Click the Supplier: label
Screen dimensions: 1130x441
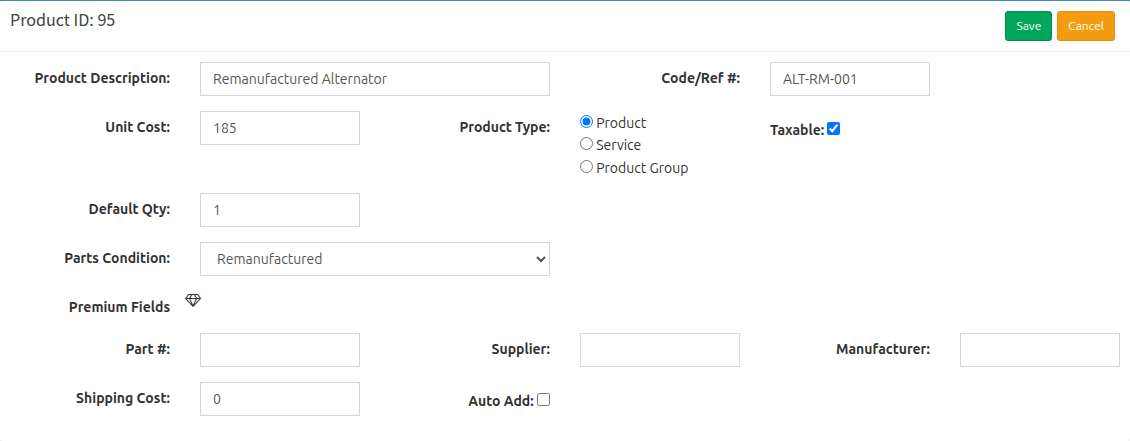point(521,349)
